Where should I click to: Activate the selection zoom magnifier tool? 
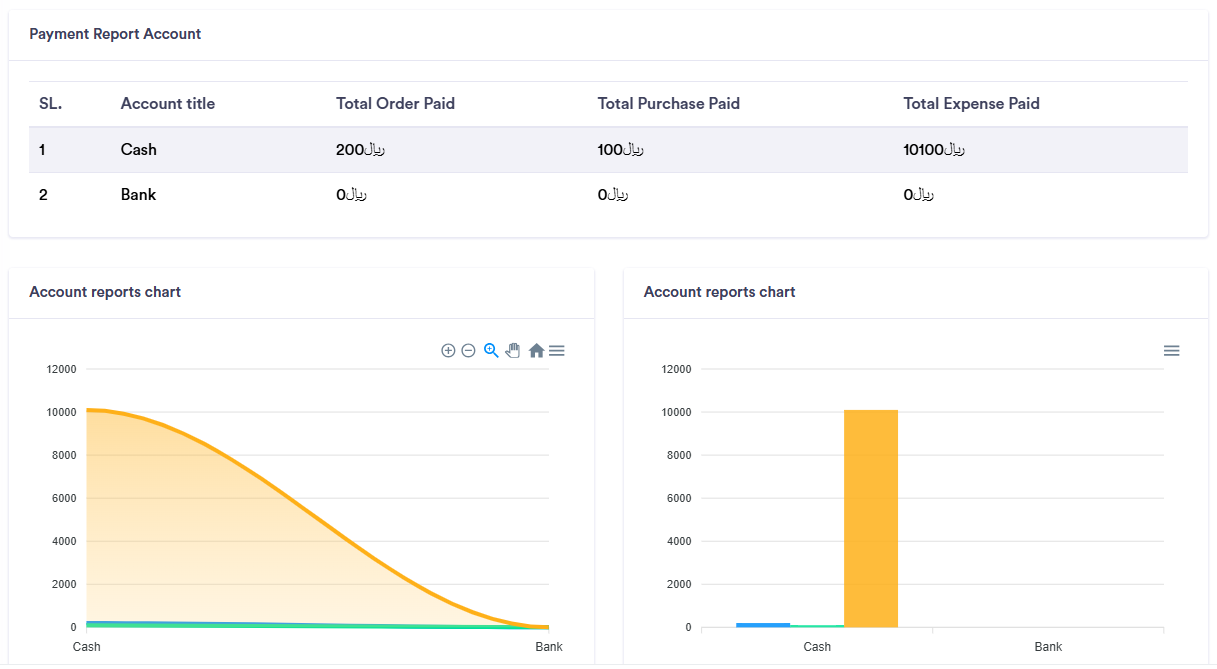(x=491, y=350)
